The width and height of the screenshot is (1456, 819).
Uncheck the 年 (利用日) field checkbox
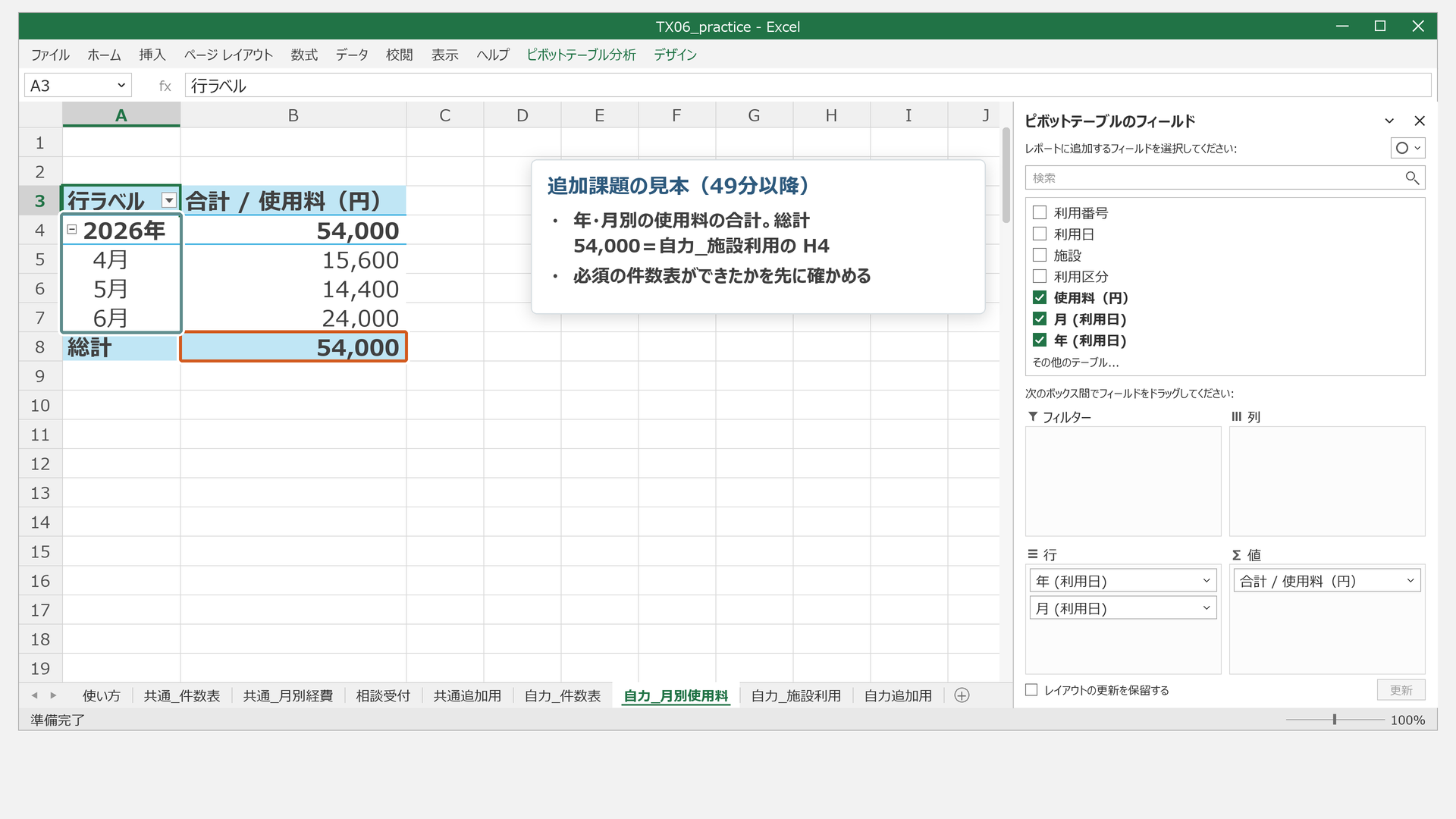(1040, 340)
